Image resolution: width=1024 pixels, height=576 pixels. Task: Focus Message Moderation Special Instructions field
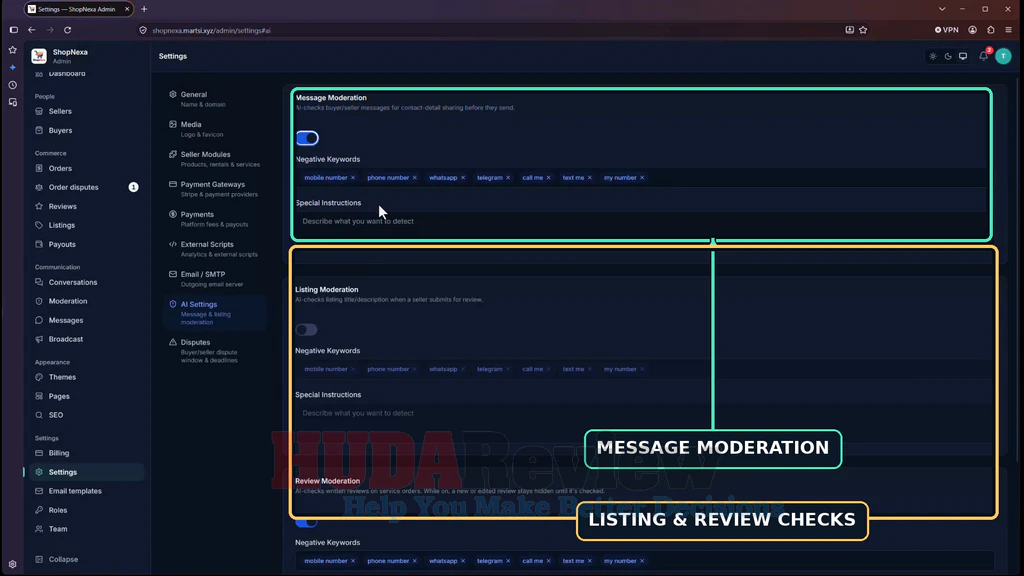pyautogui.click(x=641, y=221)
